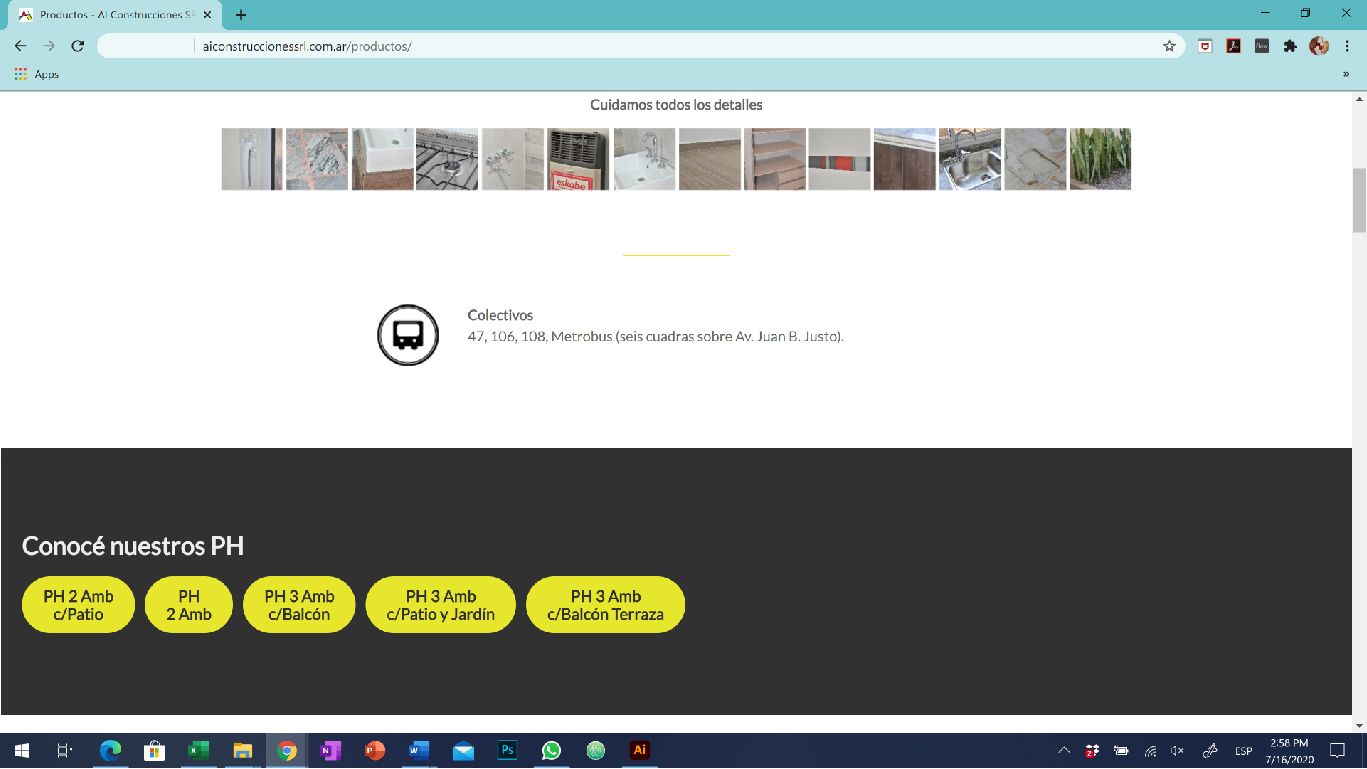Reload the page
1367x769 pixels.
click(78, 46)
